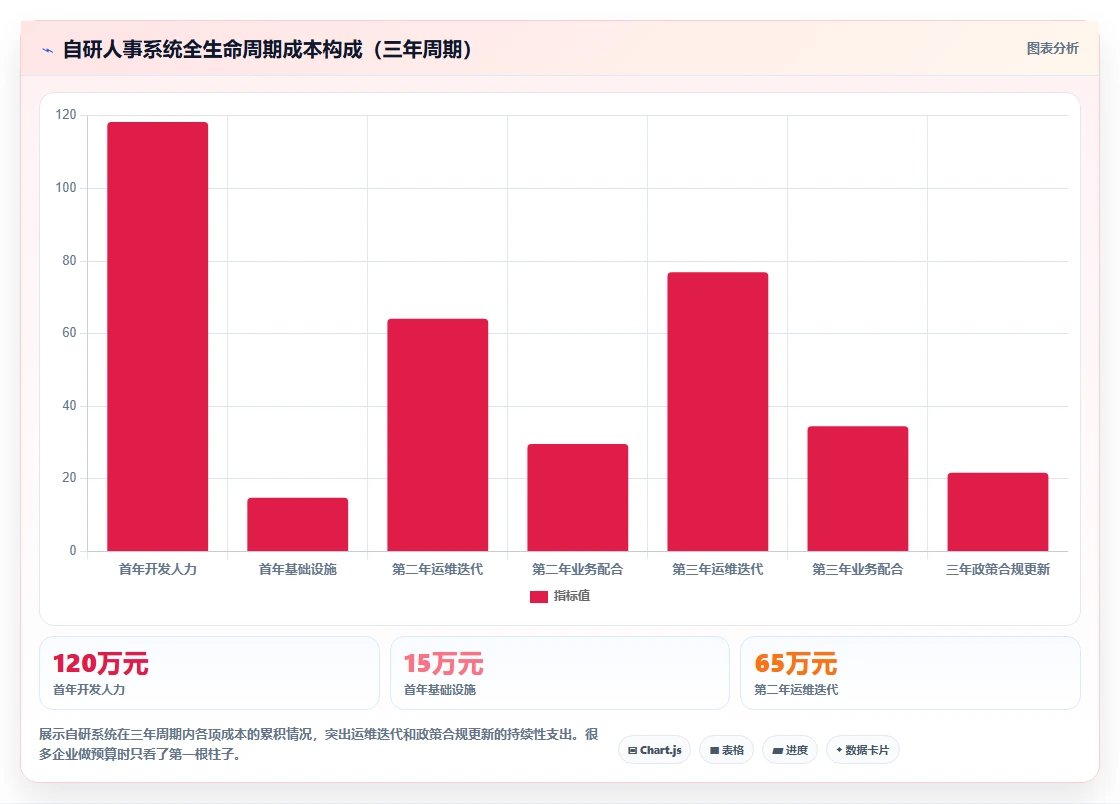This screenshot has width=1120, height=804.
Task: Click the 第二年运维迭代 bar
Action: (x=438, y=435)
